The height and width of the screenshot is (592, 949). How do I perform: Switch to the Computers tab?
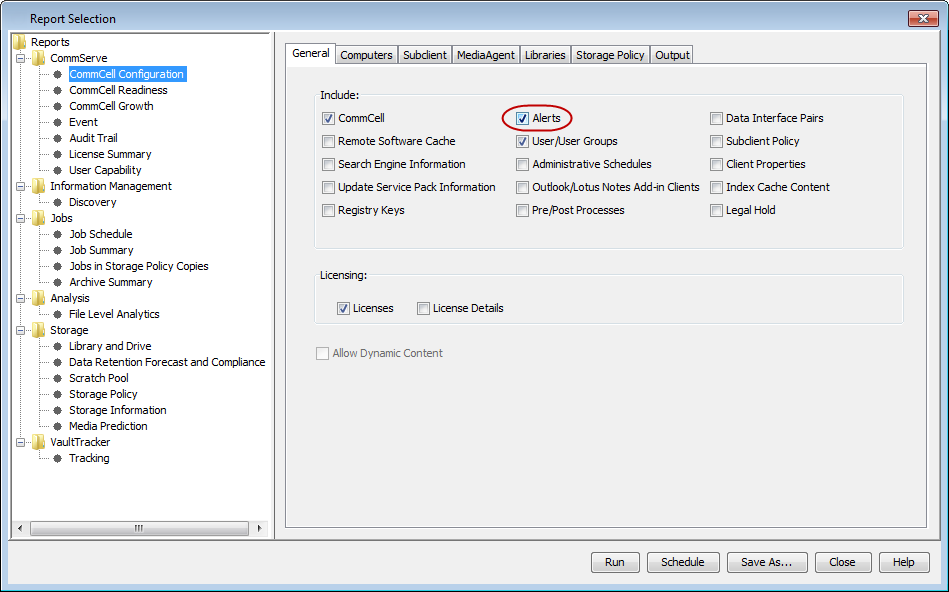(366, 55)
